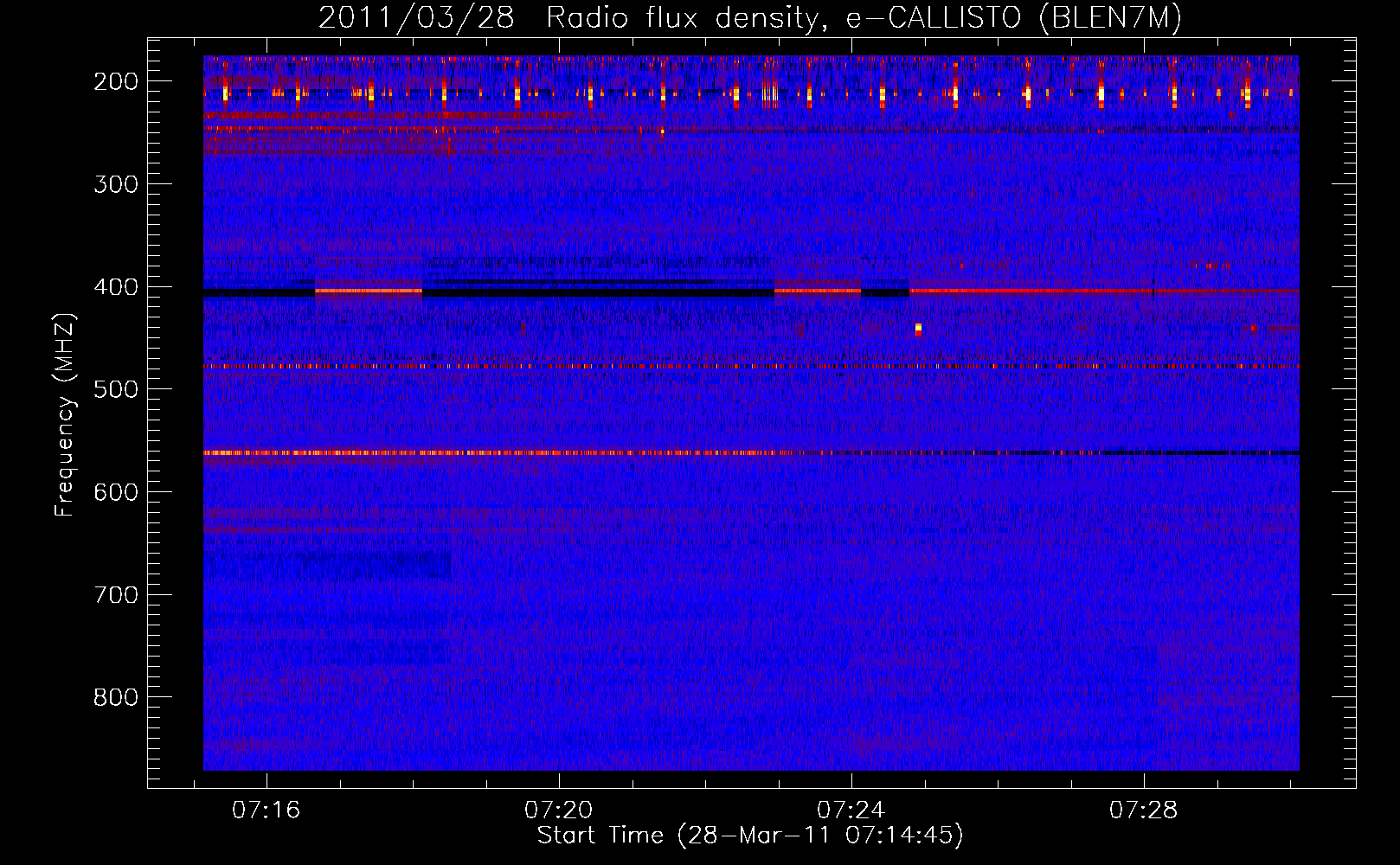Click the "Start Time (28-Mar-11 07:14:45)" label
The width and height of the screenshot is (1400, 865).
750,836
